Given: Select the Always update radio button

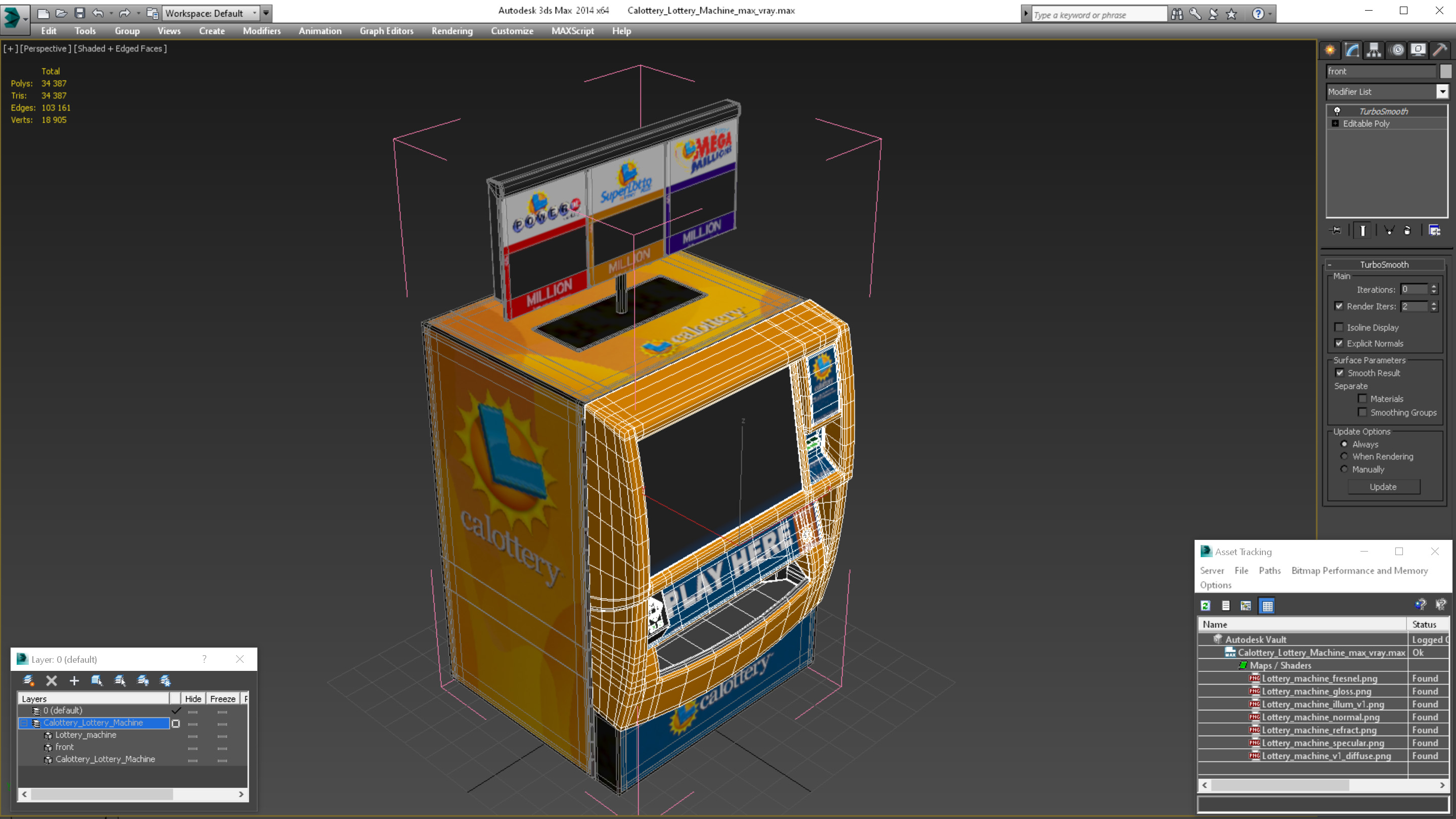Looking at the screenshot, I should point(1344,444).
